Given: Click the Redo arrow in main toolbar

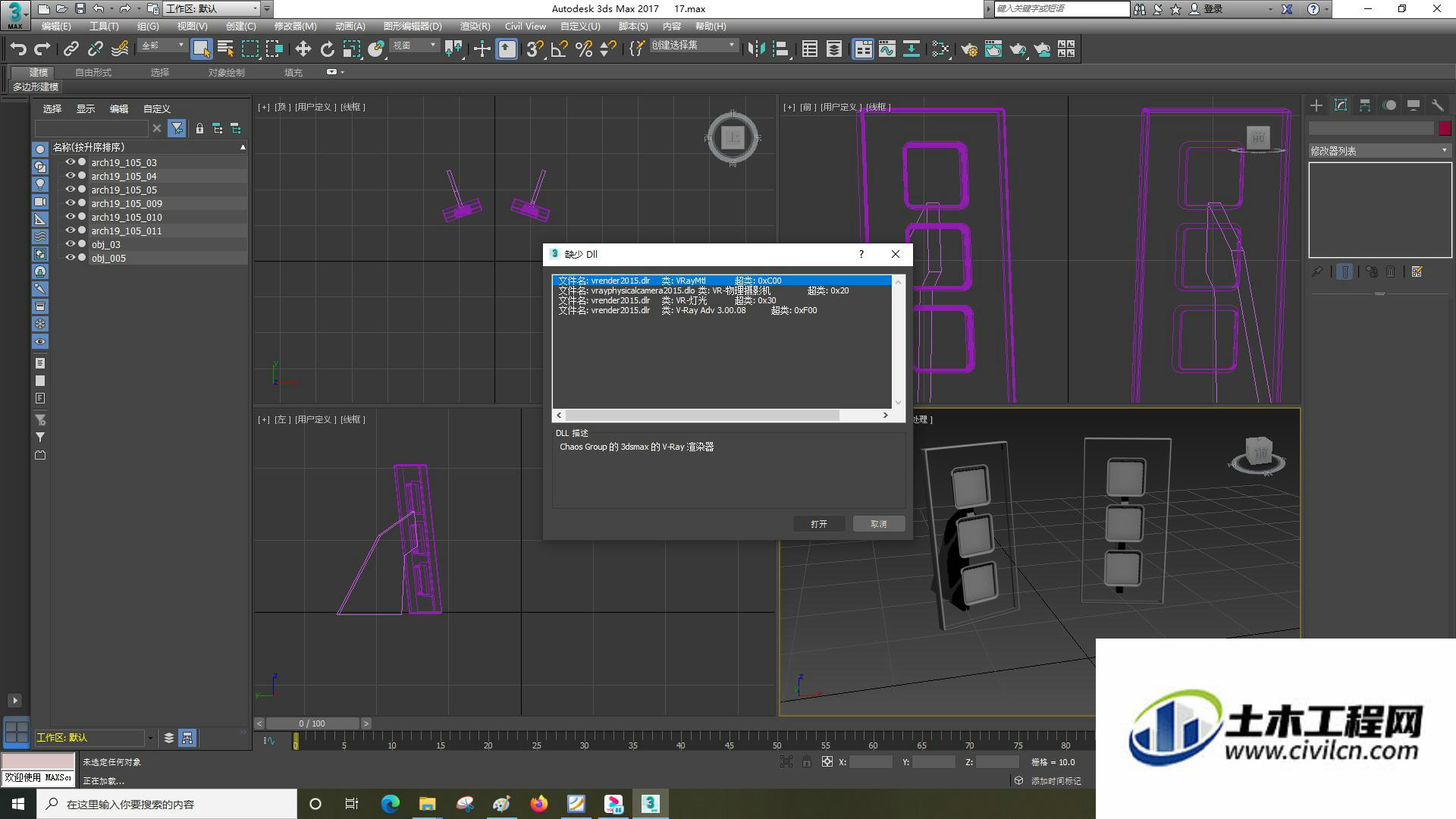Looking at the screenshot, I should [42, 49].
